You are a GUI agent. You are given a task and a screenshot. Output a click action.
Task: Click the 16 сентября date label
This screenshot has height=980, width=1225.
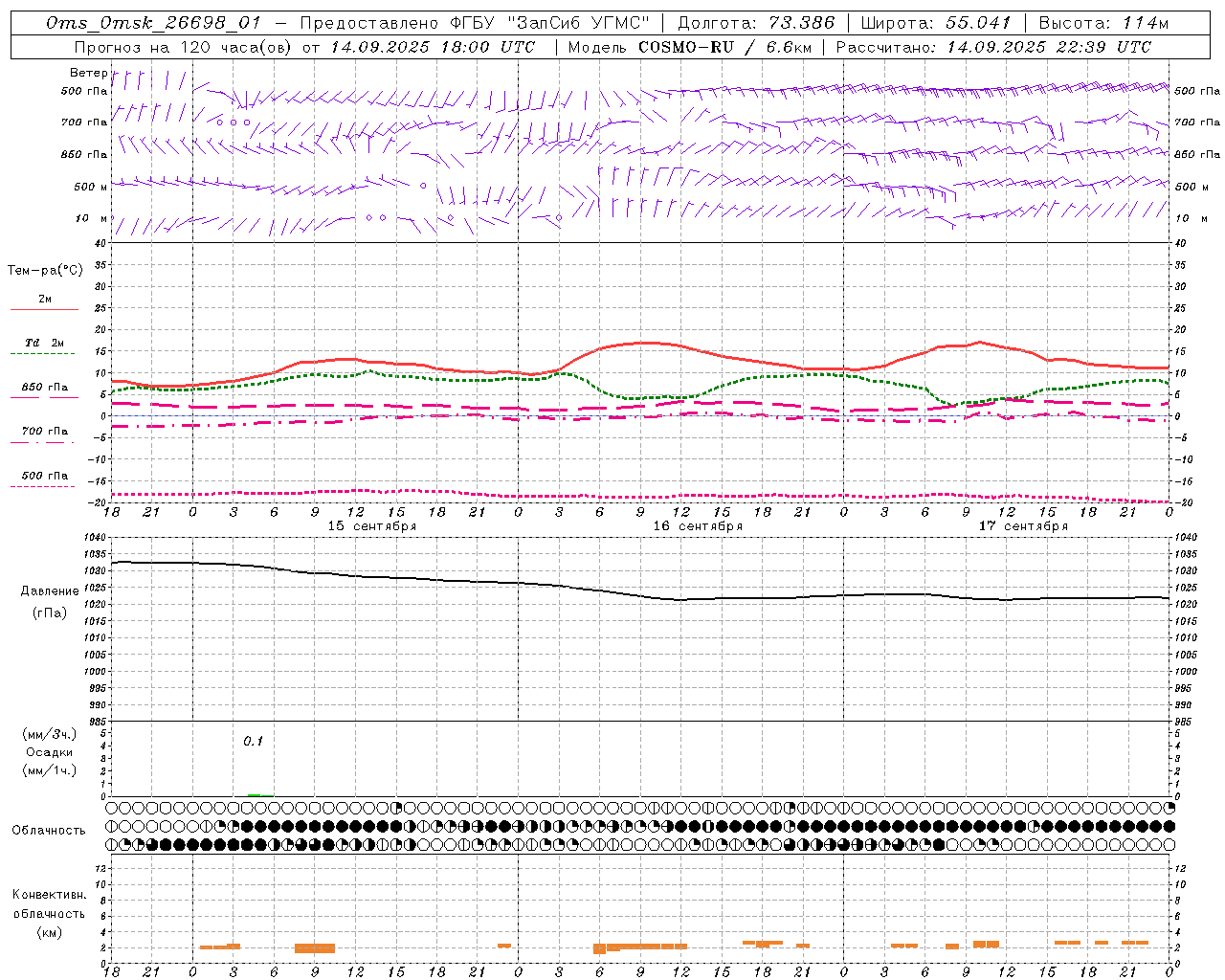(698, 526)
